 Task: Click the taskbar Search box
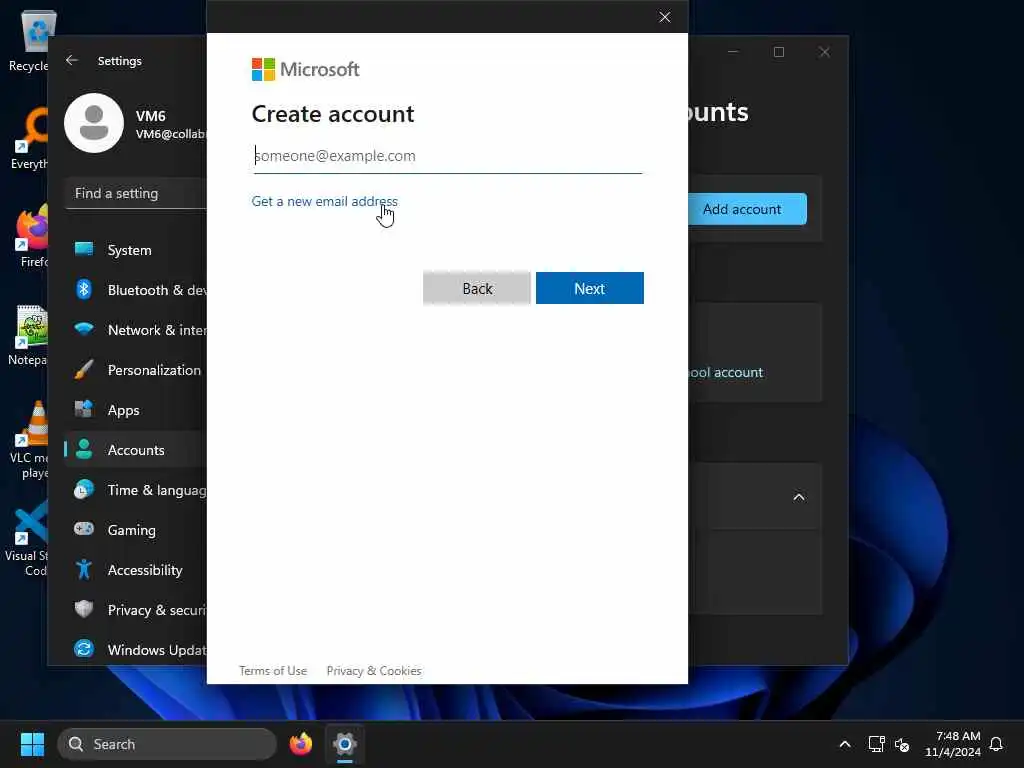[167, 744]
